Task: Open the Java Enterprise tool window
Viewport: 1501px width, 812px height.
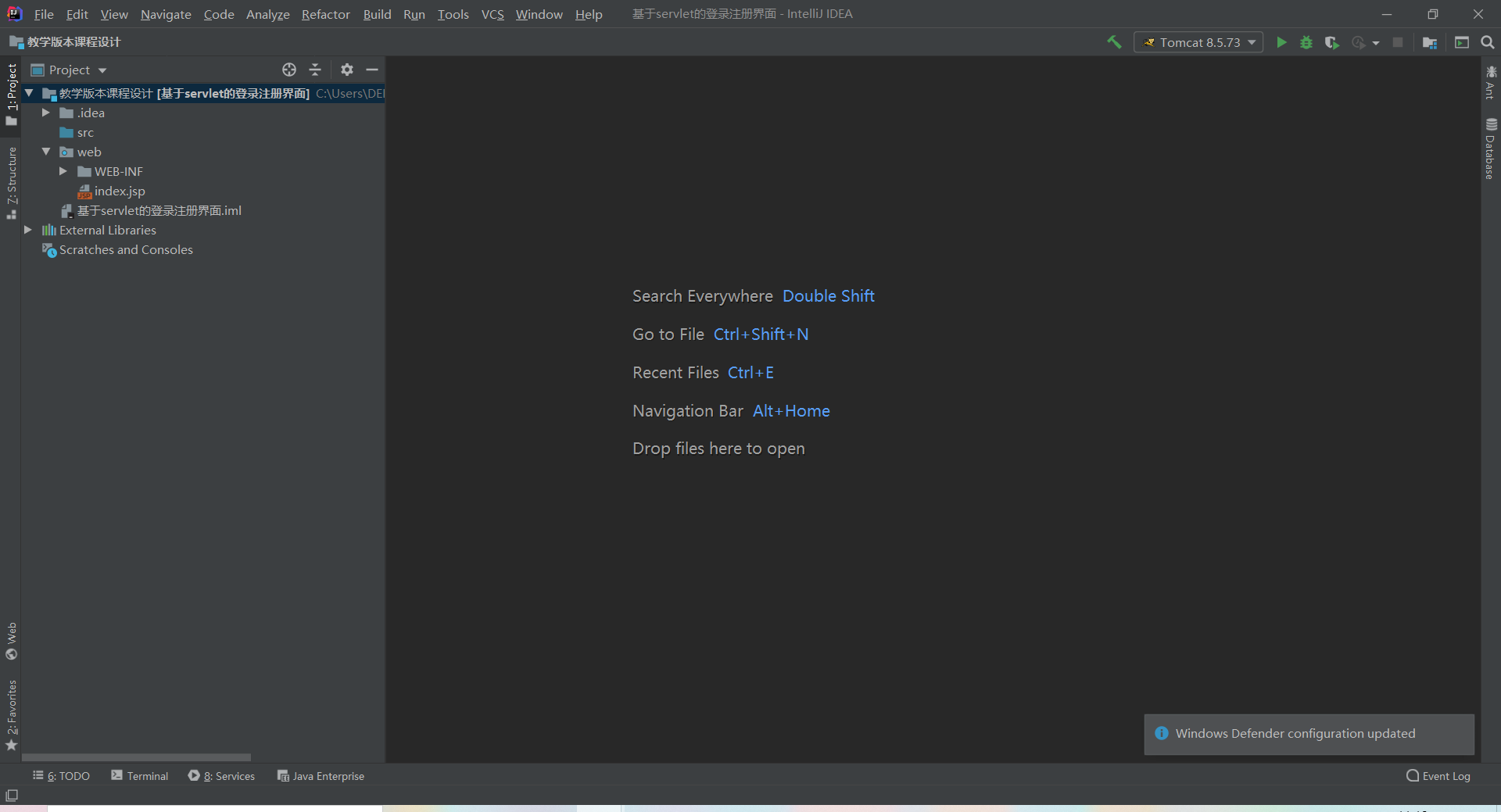Action: point(321,776)
